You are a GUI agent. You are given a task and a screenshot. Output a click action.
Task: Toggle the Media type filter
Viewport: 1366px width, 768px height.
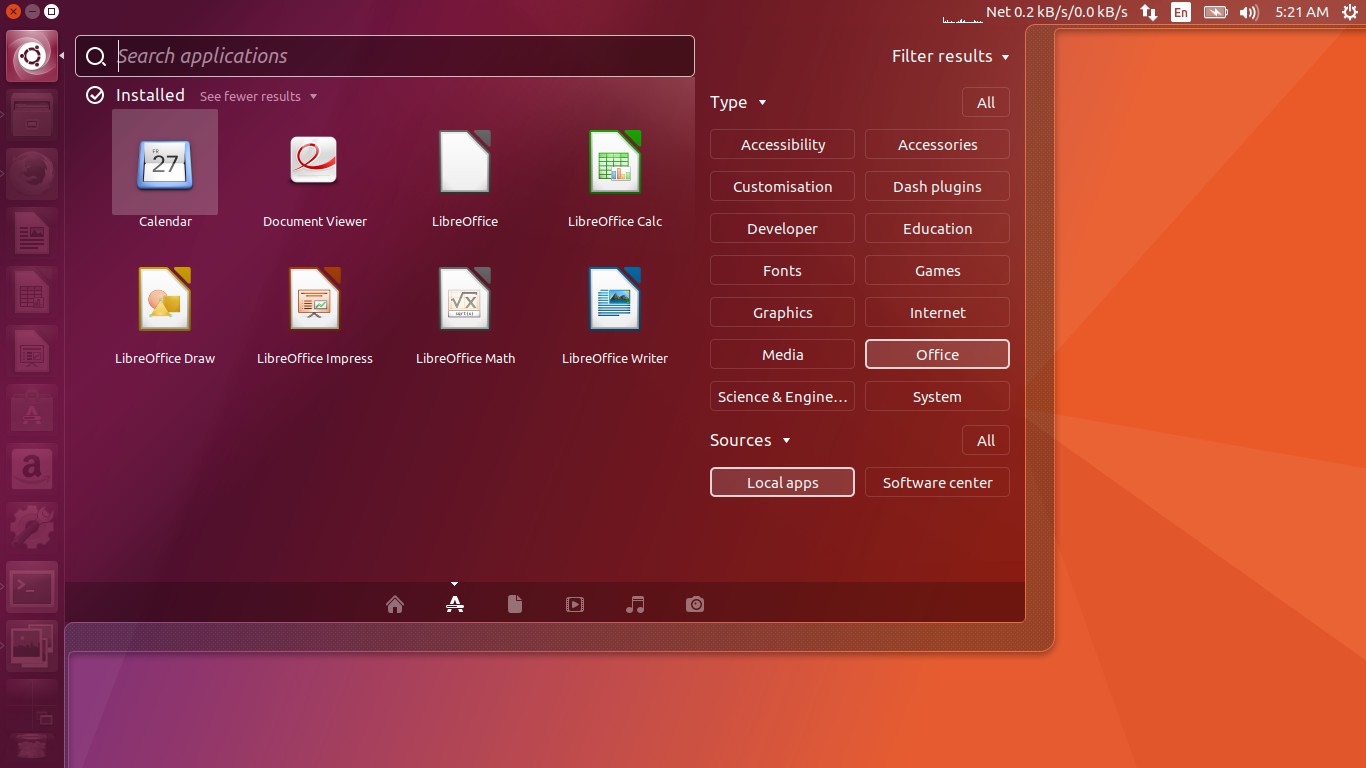782,354
